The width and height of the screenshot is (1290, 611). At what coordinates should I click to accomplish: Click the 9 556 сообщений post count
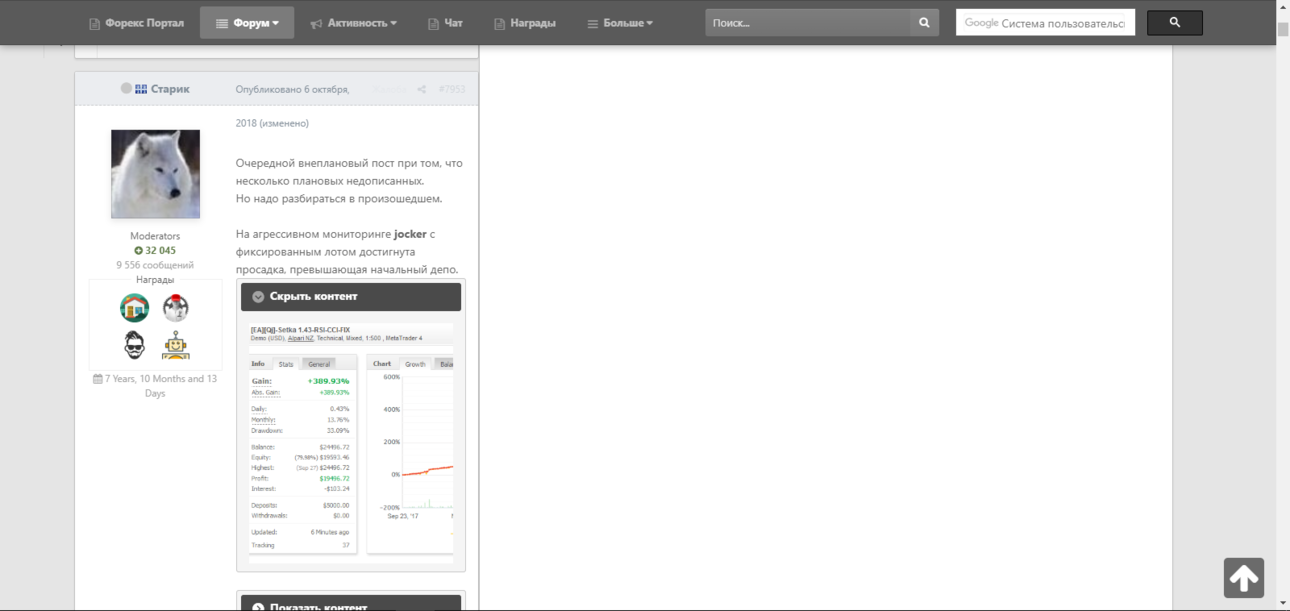(x=155, y=266)
